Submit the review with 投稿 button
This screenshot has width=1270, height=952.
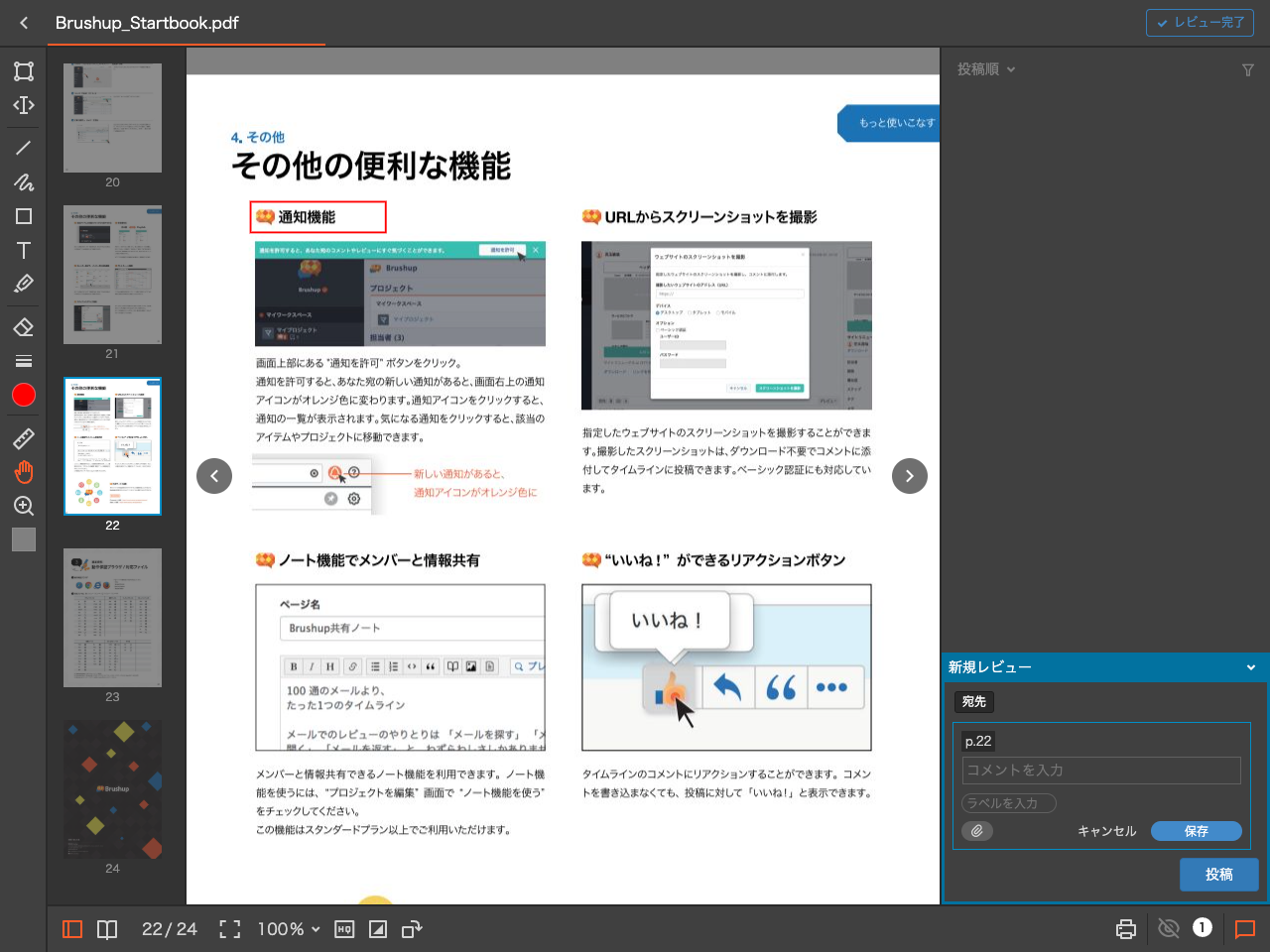1219,875
